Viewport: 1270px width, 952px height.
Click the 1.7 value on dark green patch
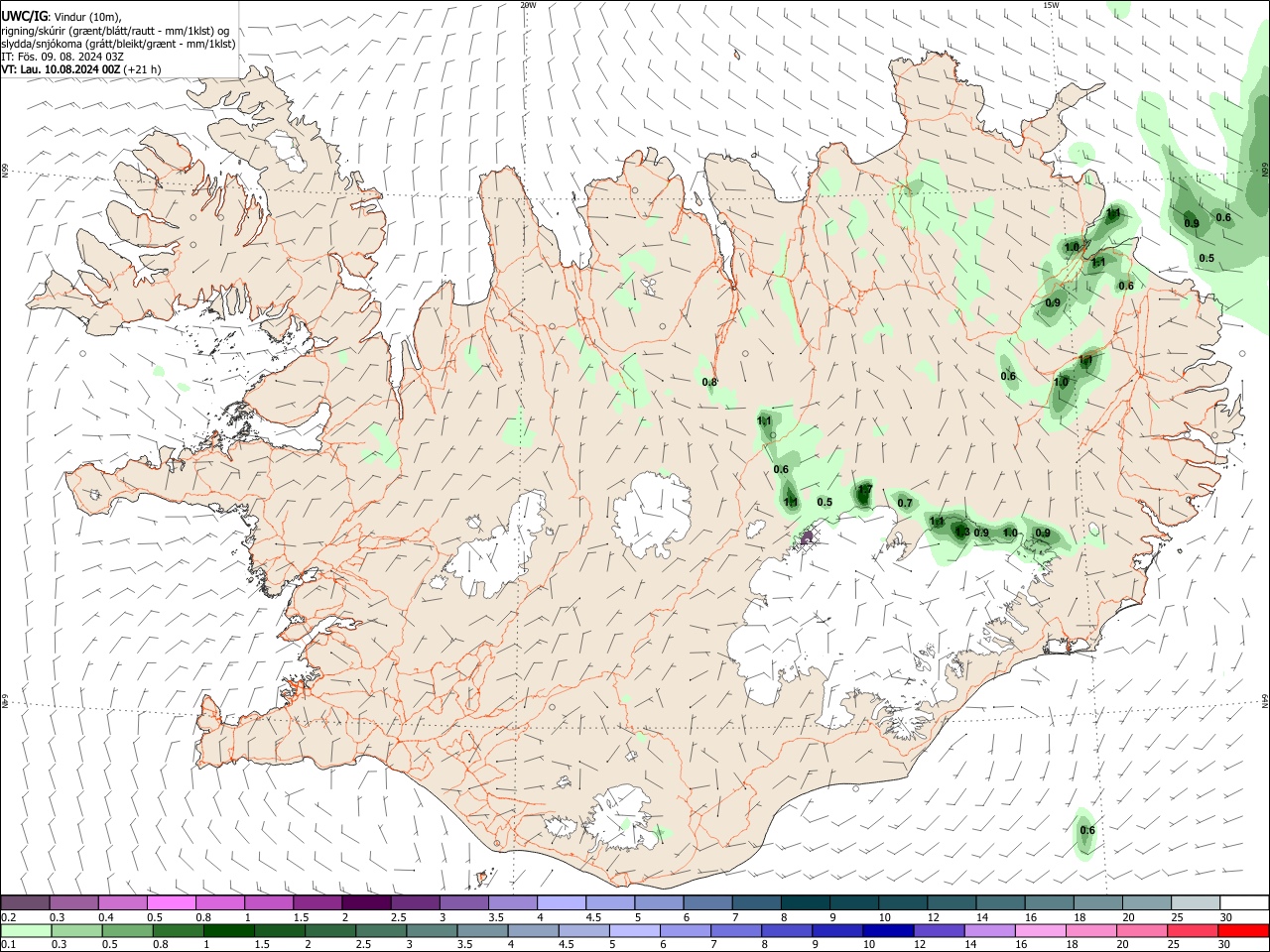click(864, 490)
